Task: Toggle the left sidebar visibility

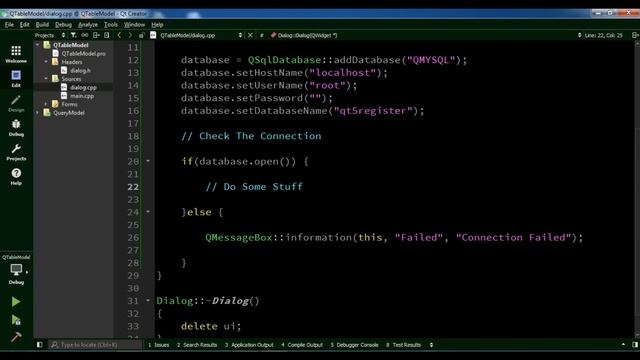Action: point(40,345)
